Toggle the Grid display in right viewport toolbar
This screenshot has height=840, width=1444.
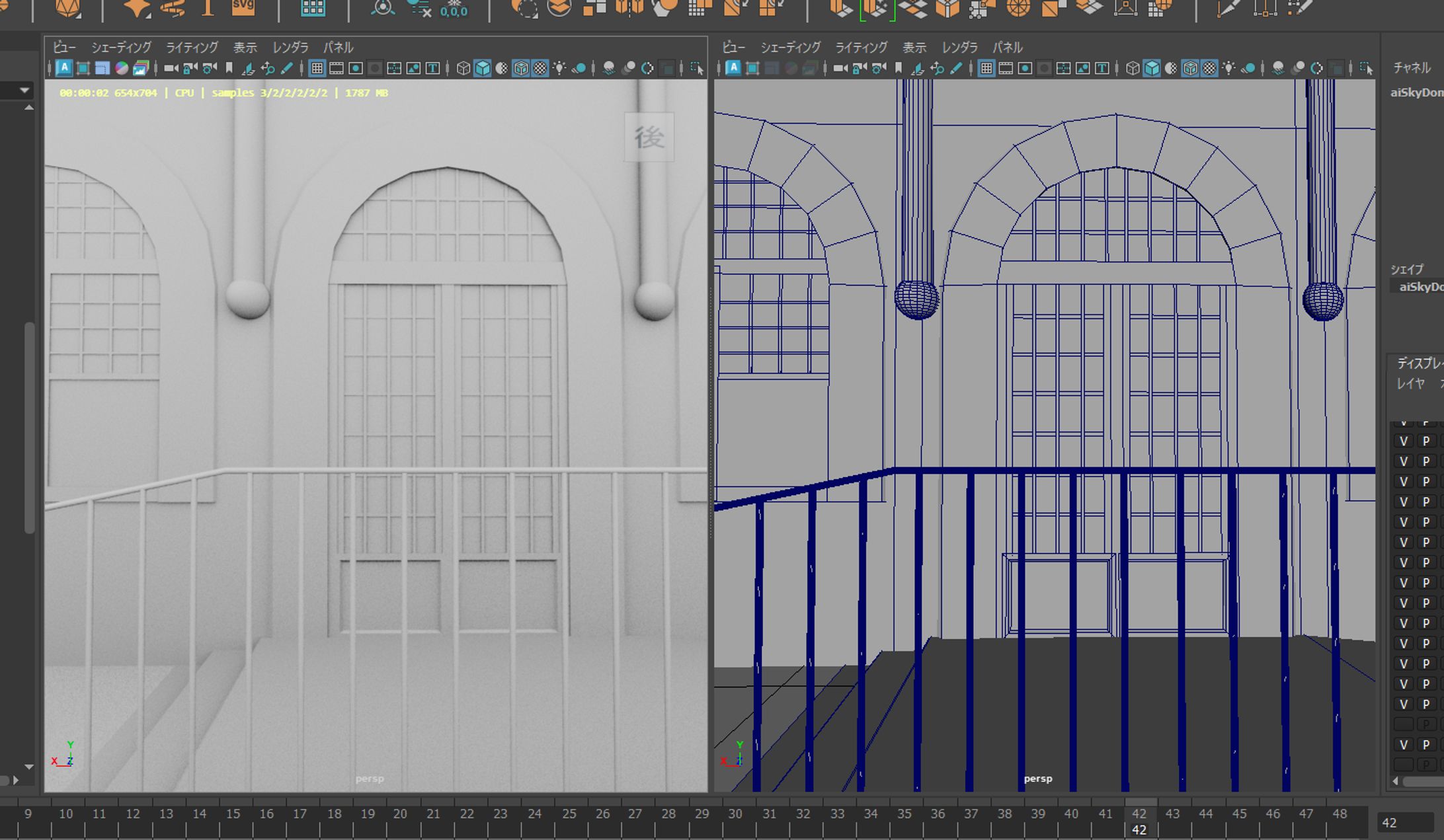click(986, 68)
